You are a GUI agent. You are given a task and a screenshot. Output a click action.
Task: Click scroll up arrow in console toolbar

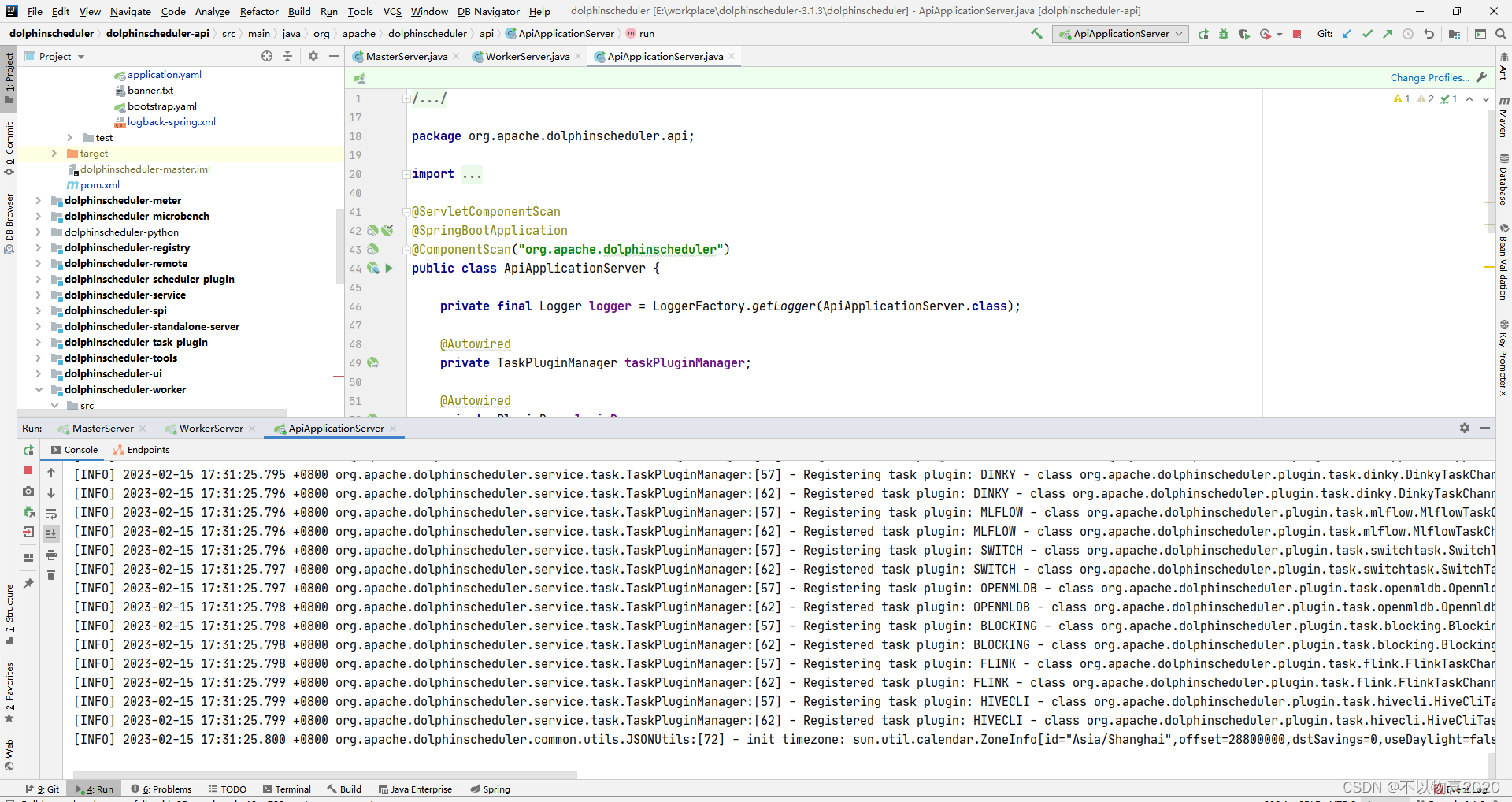51,473
